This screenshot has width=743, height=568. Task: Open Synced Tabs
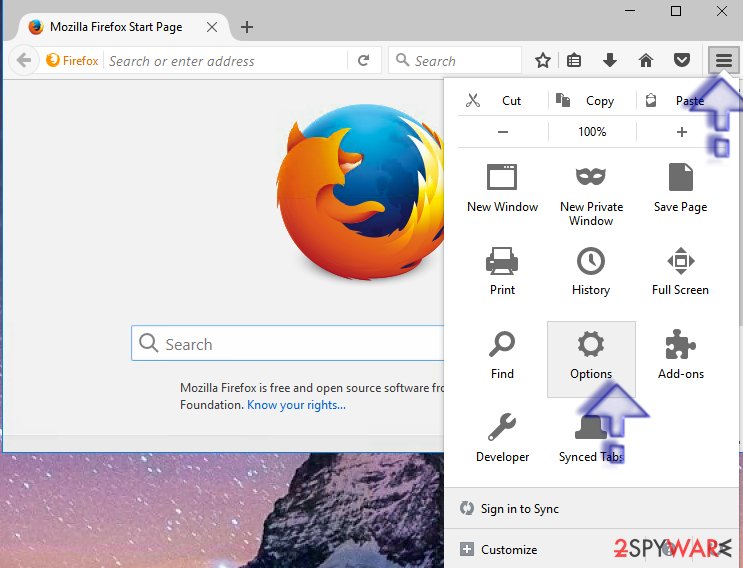591,438
